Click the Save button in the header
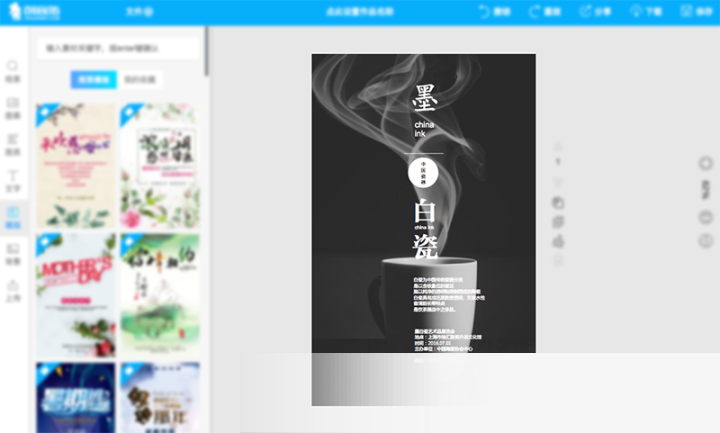The width and height of the screenshot is (720, 433). 696,11
